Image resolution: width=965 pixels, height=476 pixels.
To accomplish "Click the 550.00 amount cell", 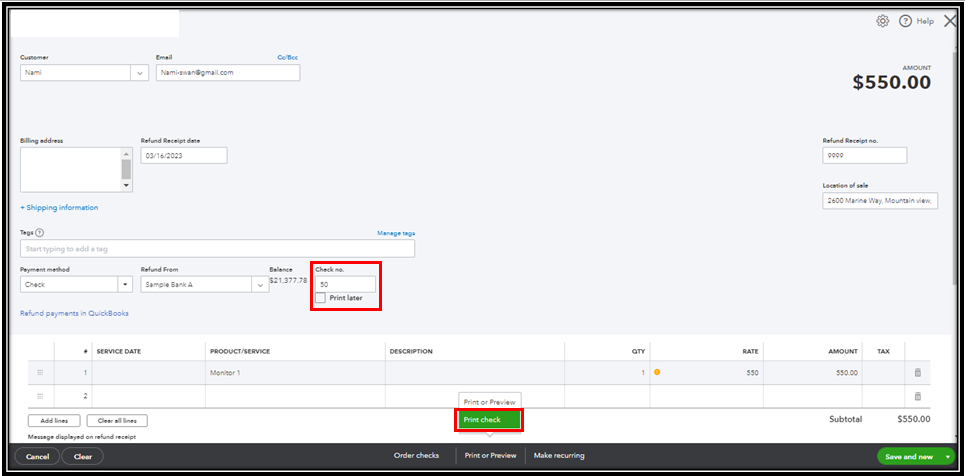I will click(812, 373).
